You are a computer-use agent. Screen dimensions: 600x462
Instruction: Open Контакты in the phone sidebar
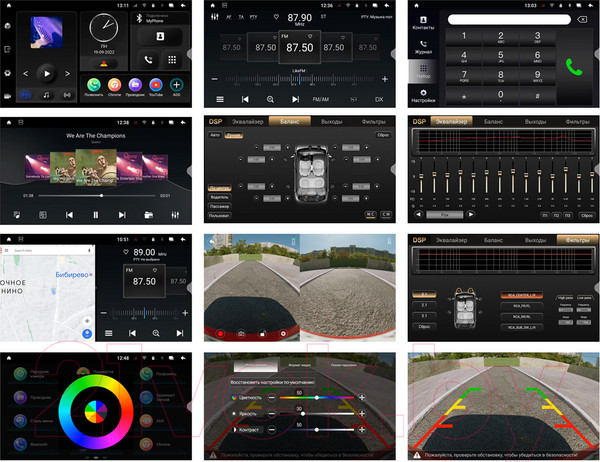(423, 21)
